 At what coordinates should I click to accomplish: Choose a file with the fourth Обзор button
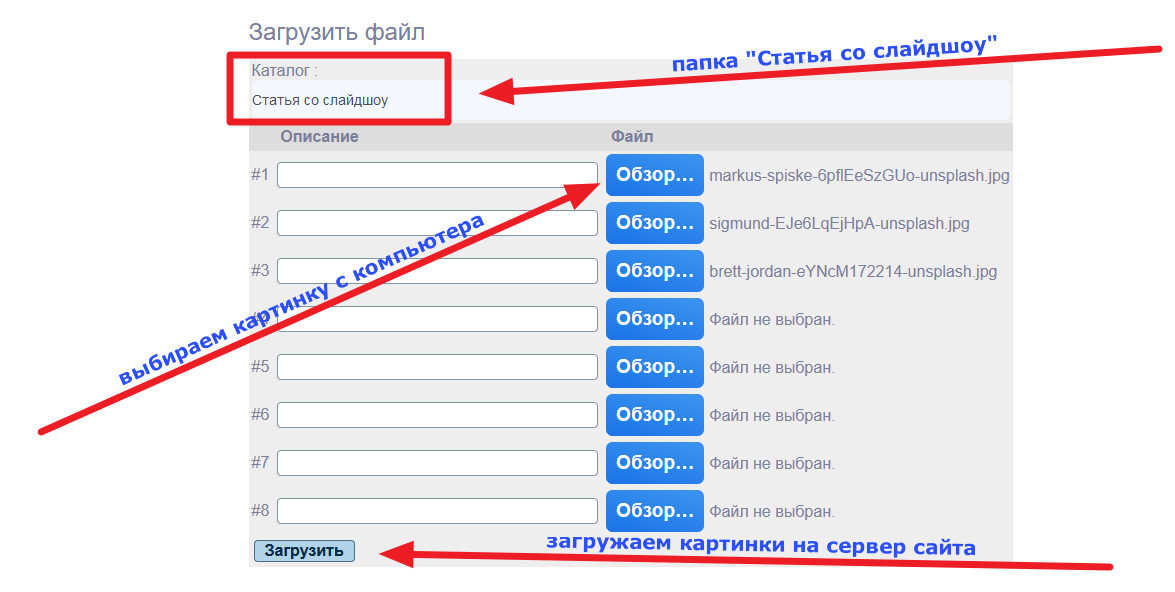point(654,319)
